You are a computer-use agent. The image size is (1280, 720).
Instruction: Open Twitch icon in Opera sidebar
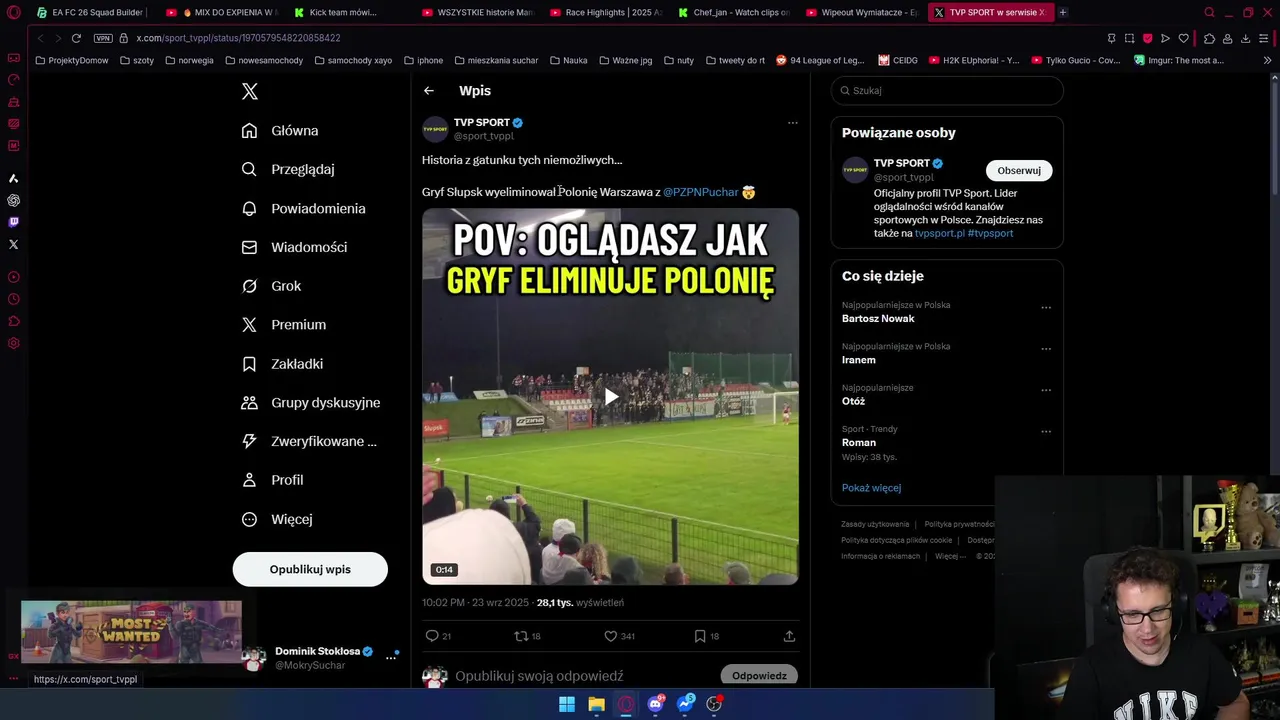point(14,222)
